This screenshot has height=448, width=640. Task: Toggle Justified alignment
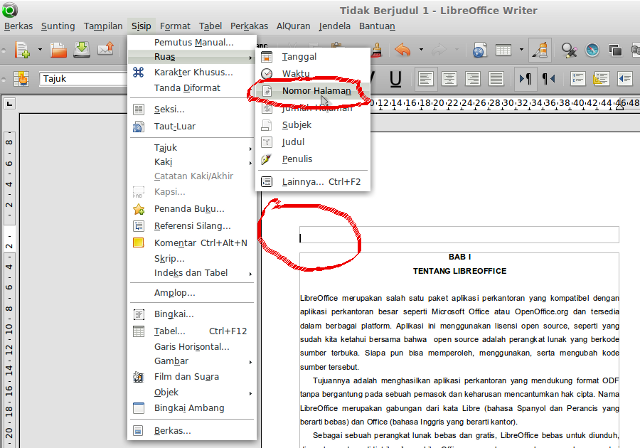click(496, 78)
